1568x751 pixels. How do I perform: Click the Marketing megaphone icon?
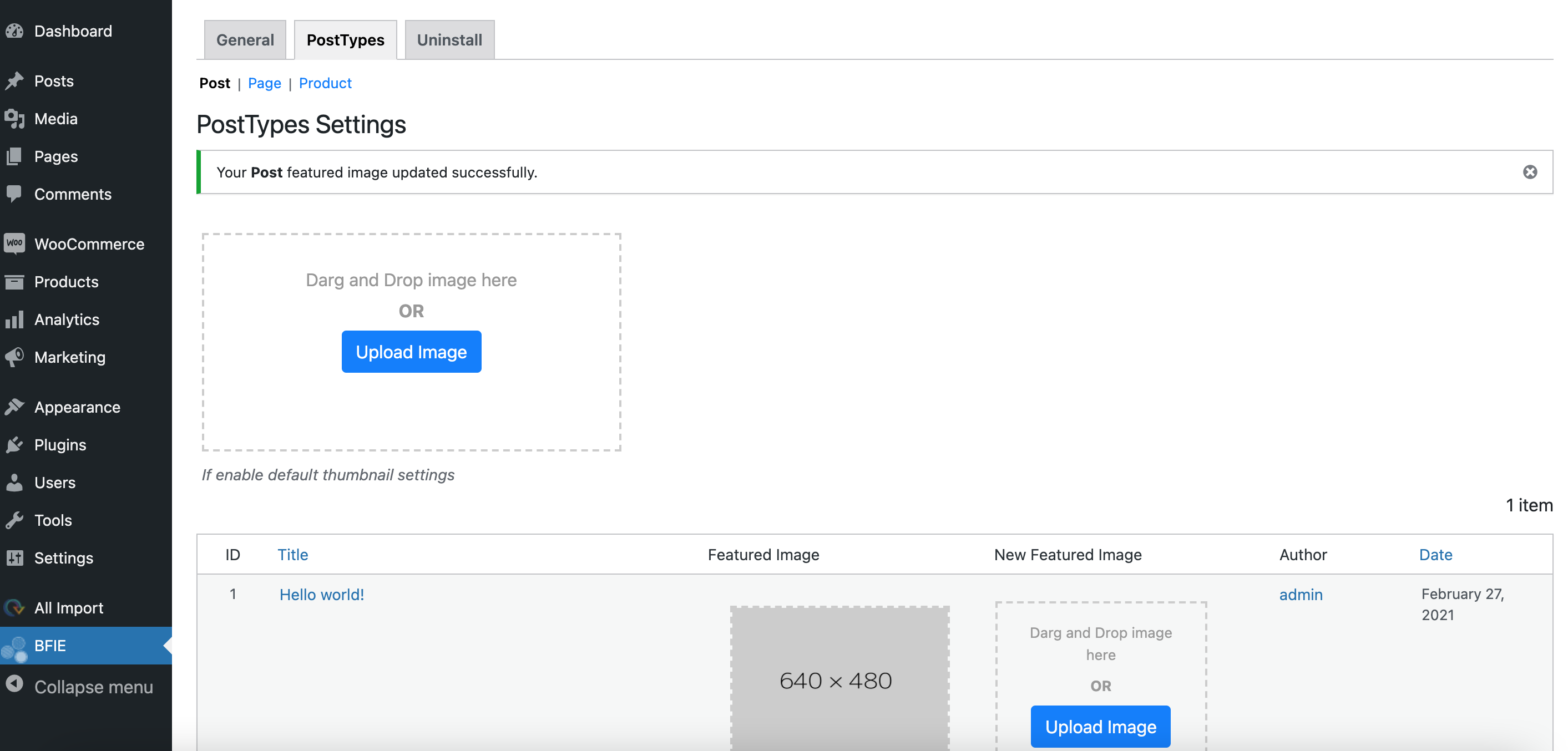pyautogui.click(x=14, y=357)
